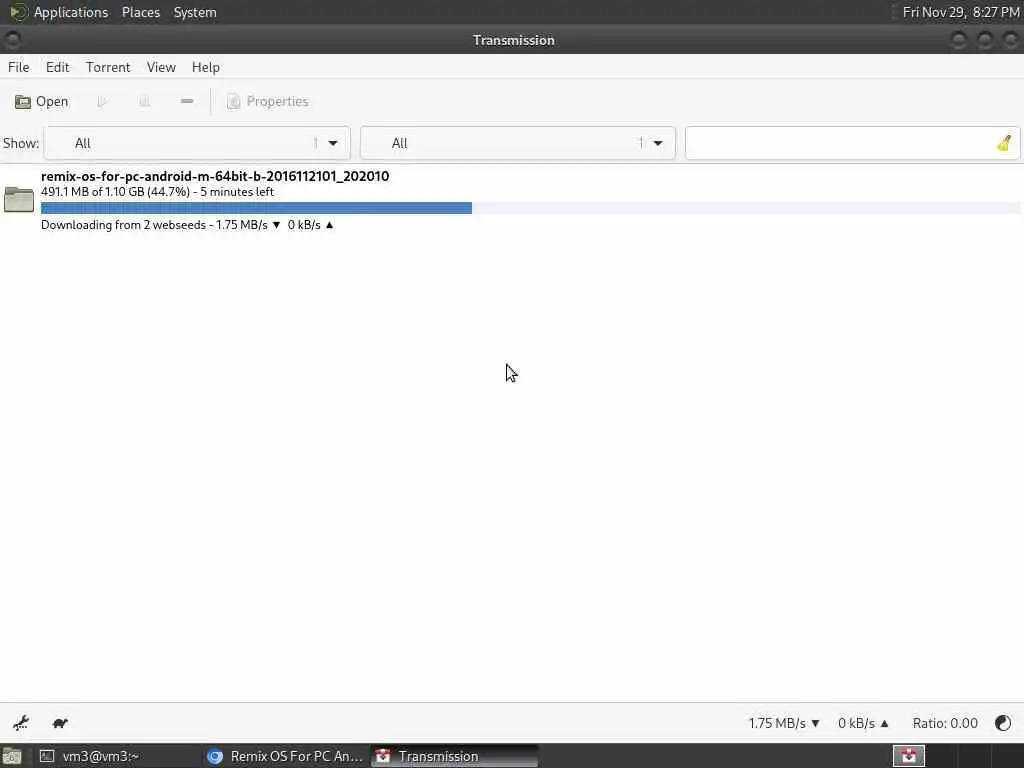Click the 1.75 MB/s download speed in status bar
This screenshot has width=1024, height=768.
coord(784,723)
